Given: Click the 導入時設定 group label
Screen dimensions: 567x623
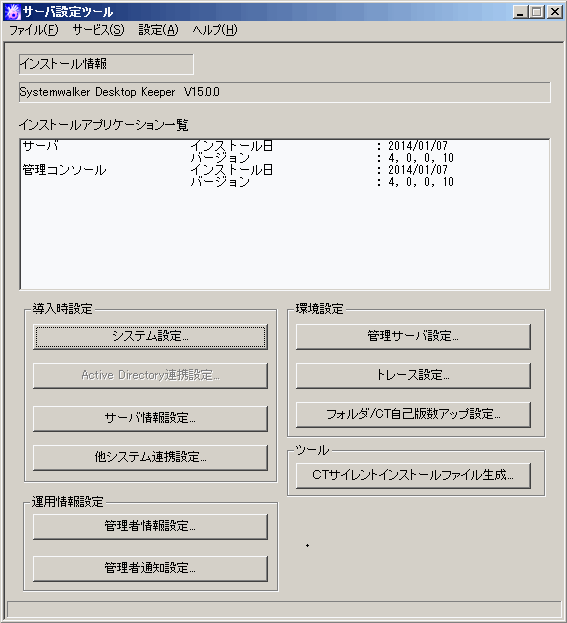Looking at the screenshot, I should tap(62, 309).
